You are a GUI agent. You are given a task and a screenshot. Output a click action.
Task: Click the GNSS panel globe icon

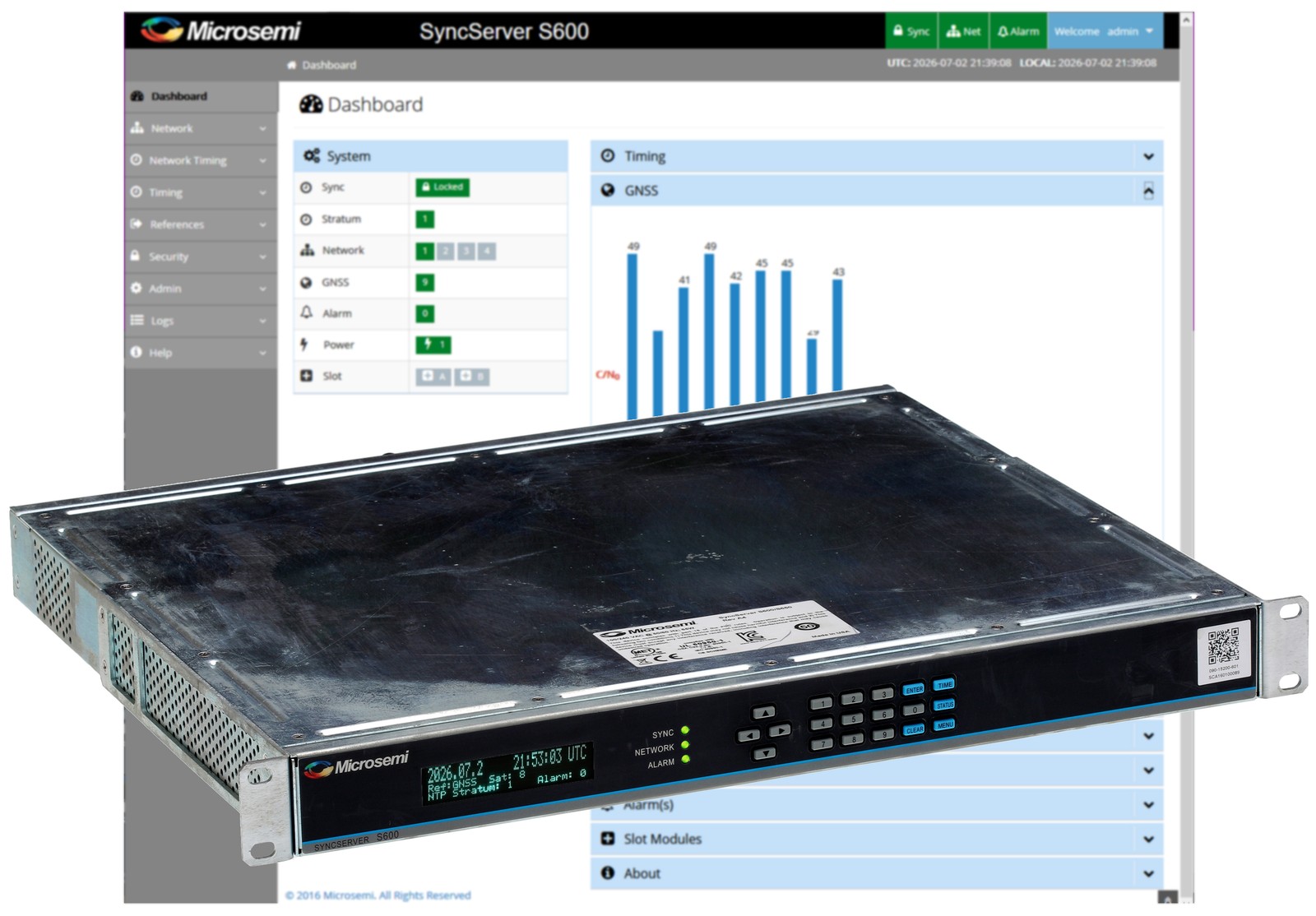(x=607, y=190)
